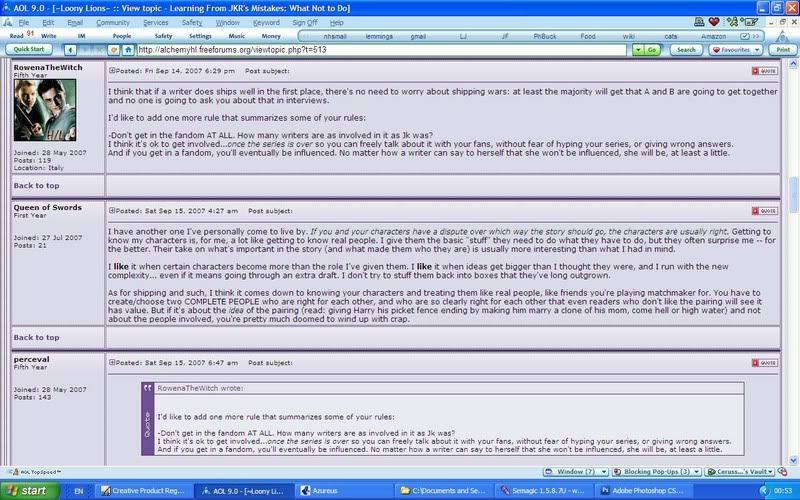Open the Windows Start menu
Screen dimensions: 800x500
28,490
